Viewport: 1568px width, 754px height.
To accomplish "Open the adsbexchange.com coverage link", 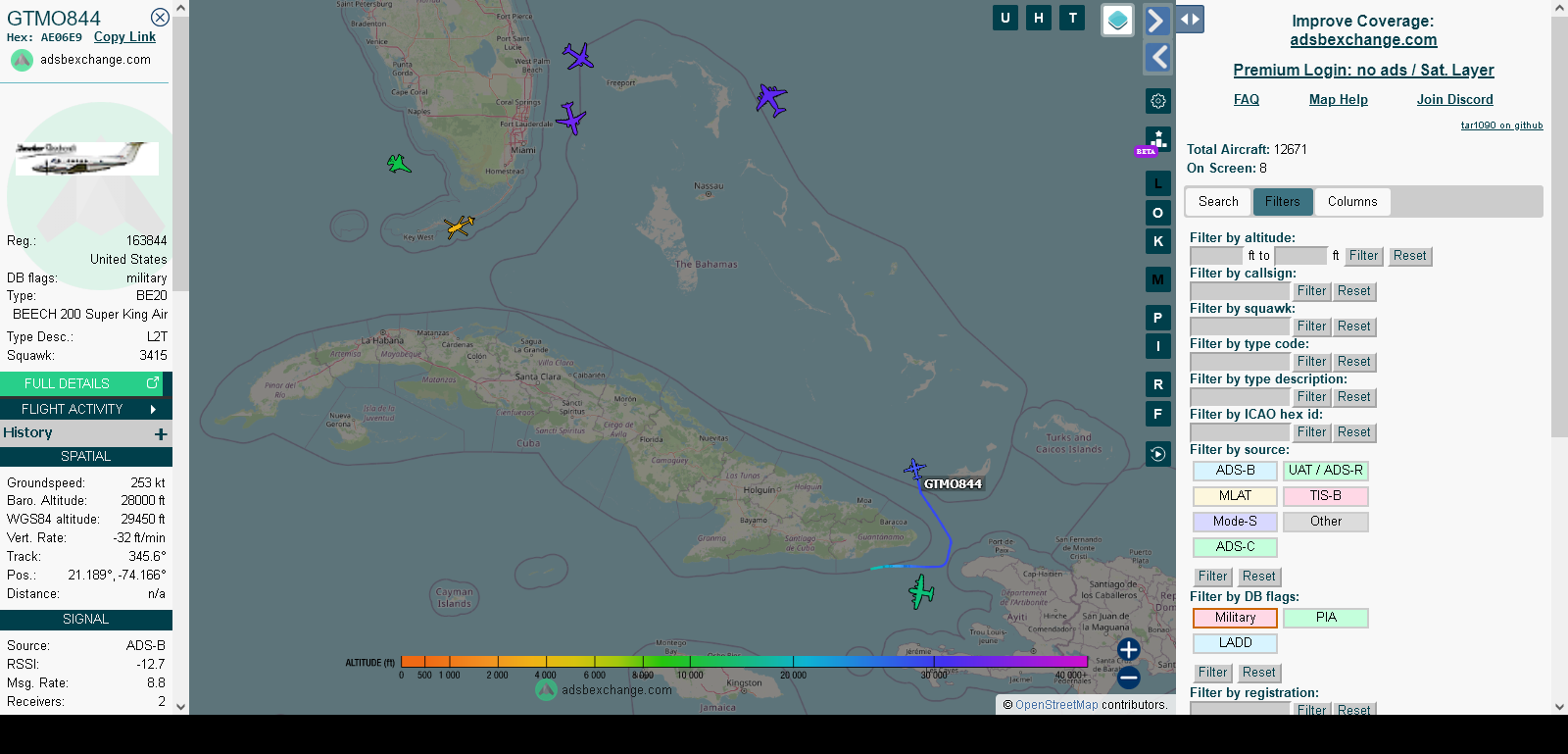I will (1363, 40).
